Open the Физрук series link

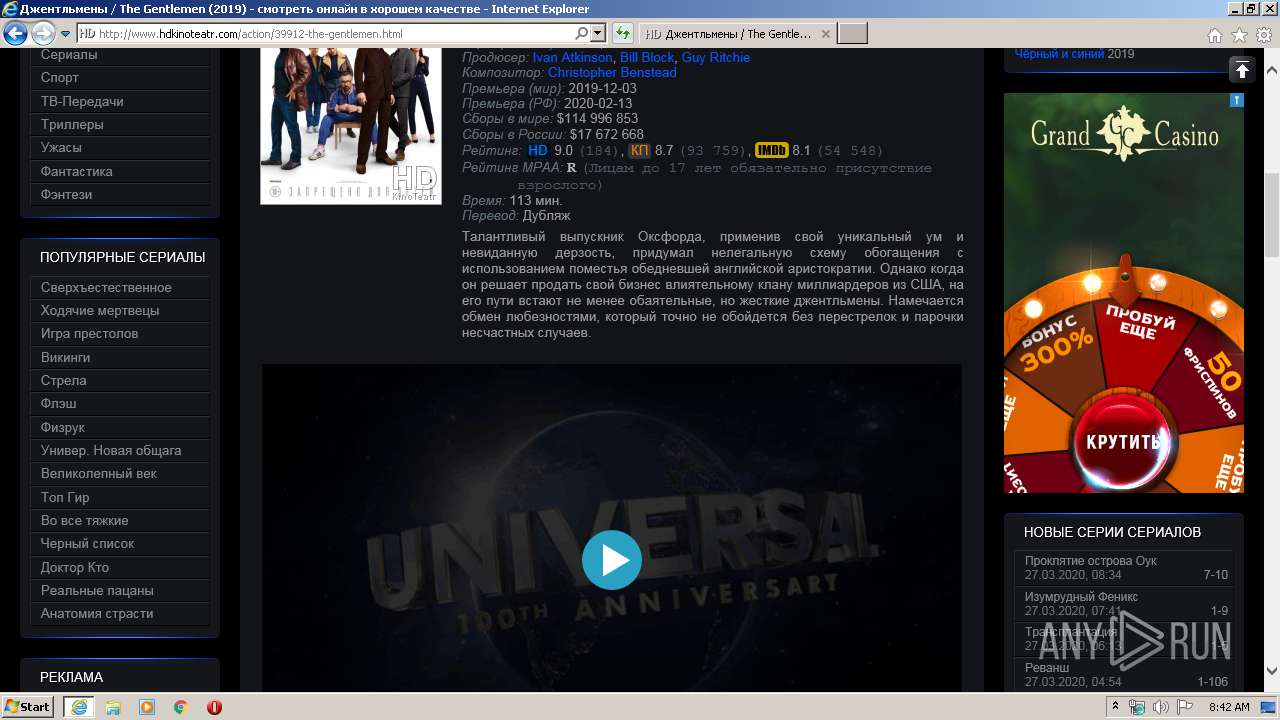120,427
